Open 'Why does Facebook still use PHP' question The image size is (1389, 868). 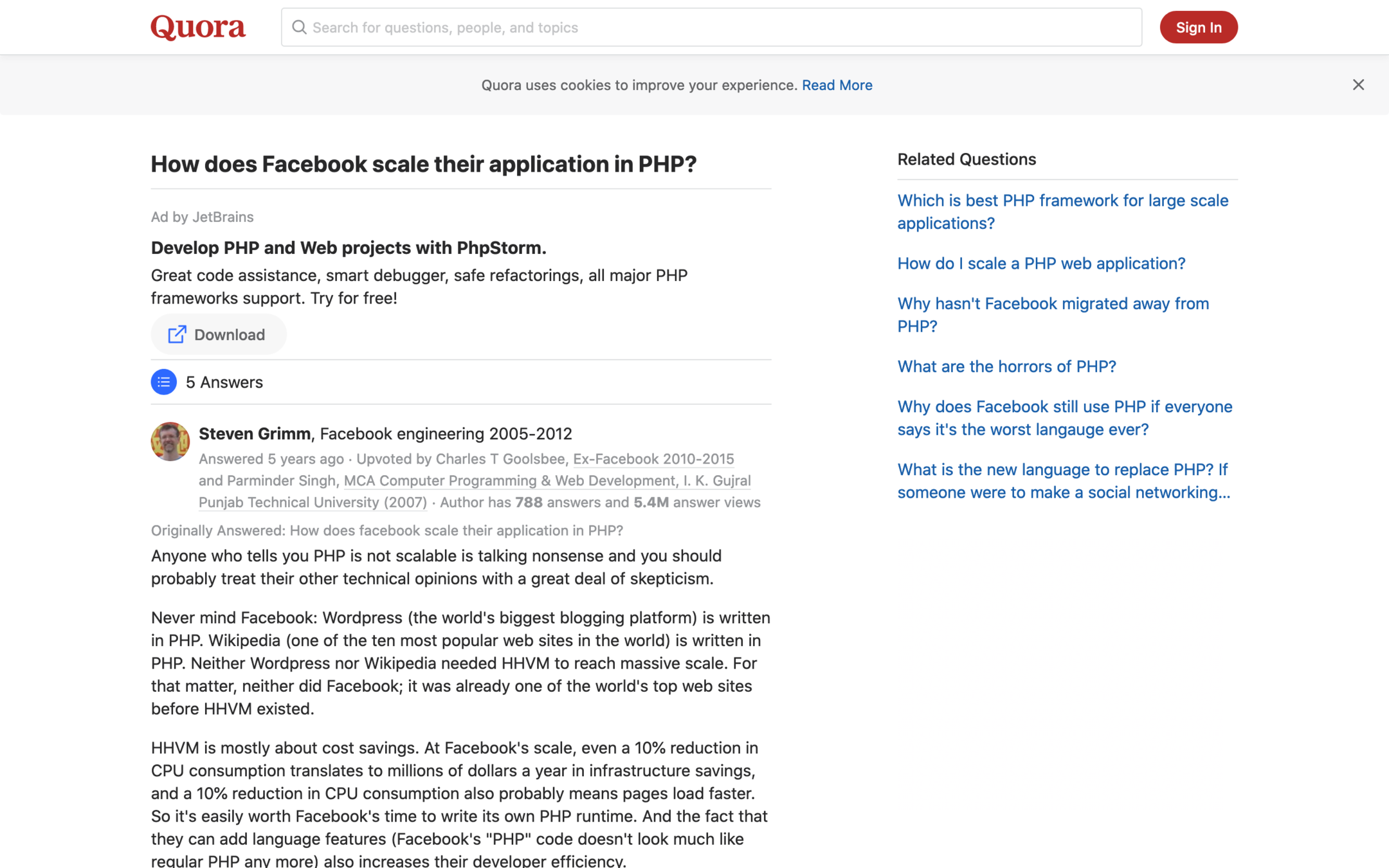(x=1065, y=418)
